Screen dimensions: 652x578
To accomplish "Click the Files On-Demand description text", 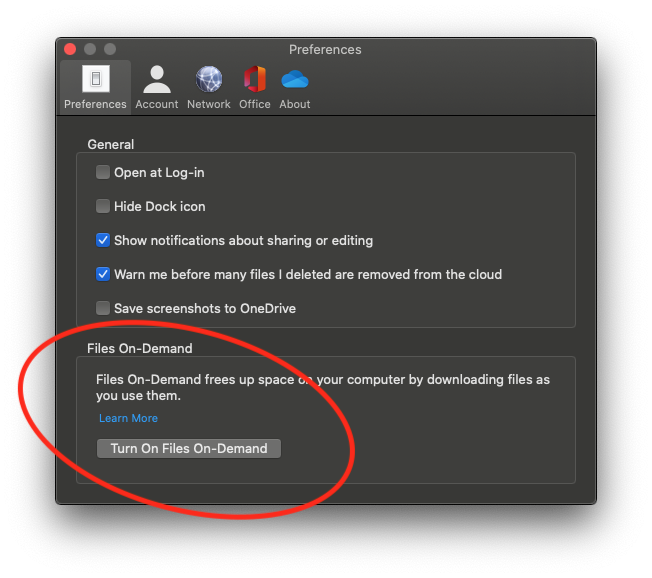I will (x=323, y=387).
